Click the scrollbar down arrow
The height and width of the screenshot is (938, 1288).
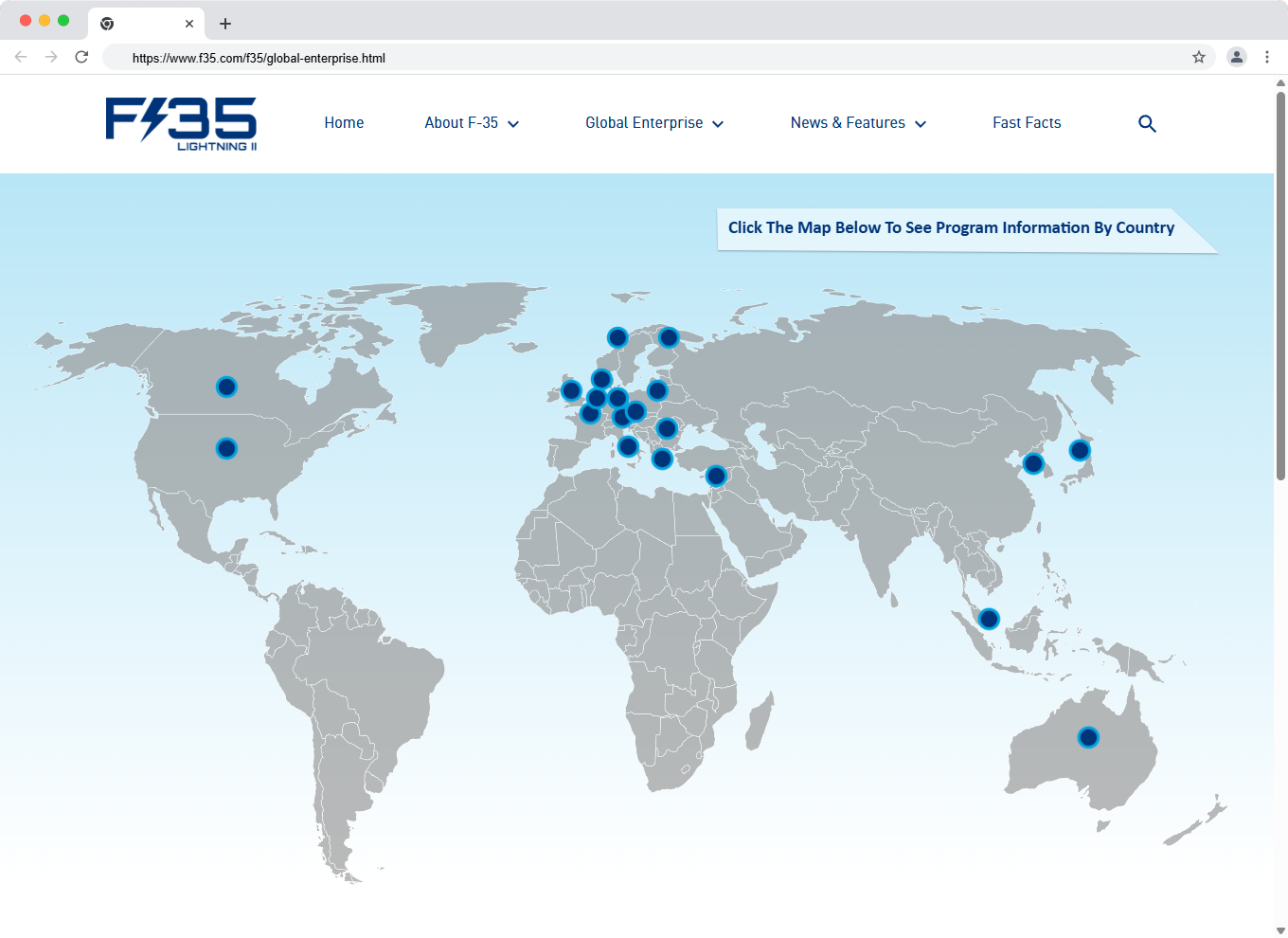click(1280, 930)
